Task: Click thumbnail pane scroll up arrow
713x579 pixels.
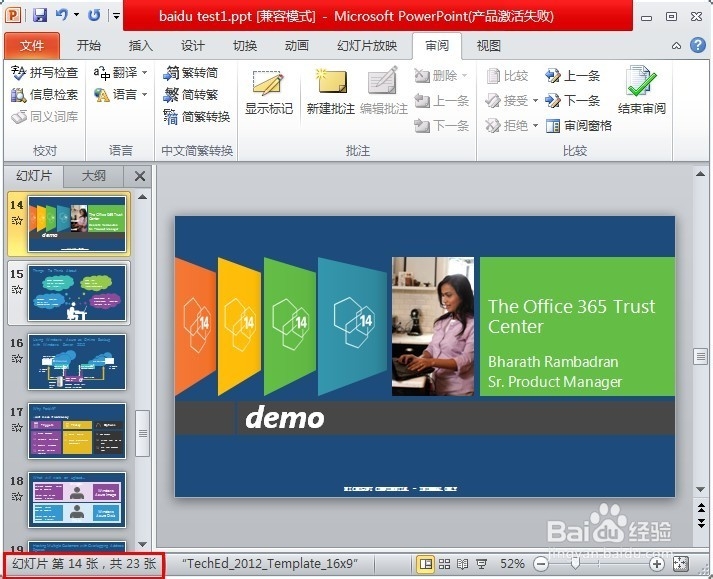Action: [x=142, y=197]
